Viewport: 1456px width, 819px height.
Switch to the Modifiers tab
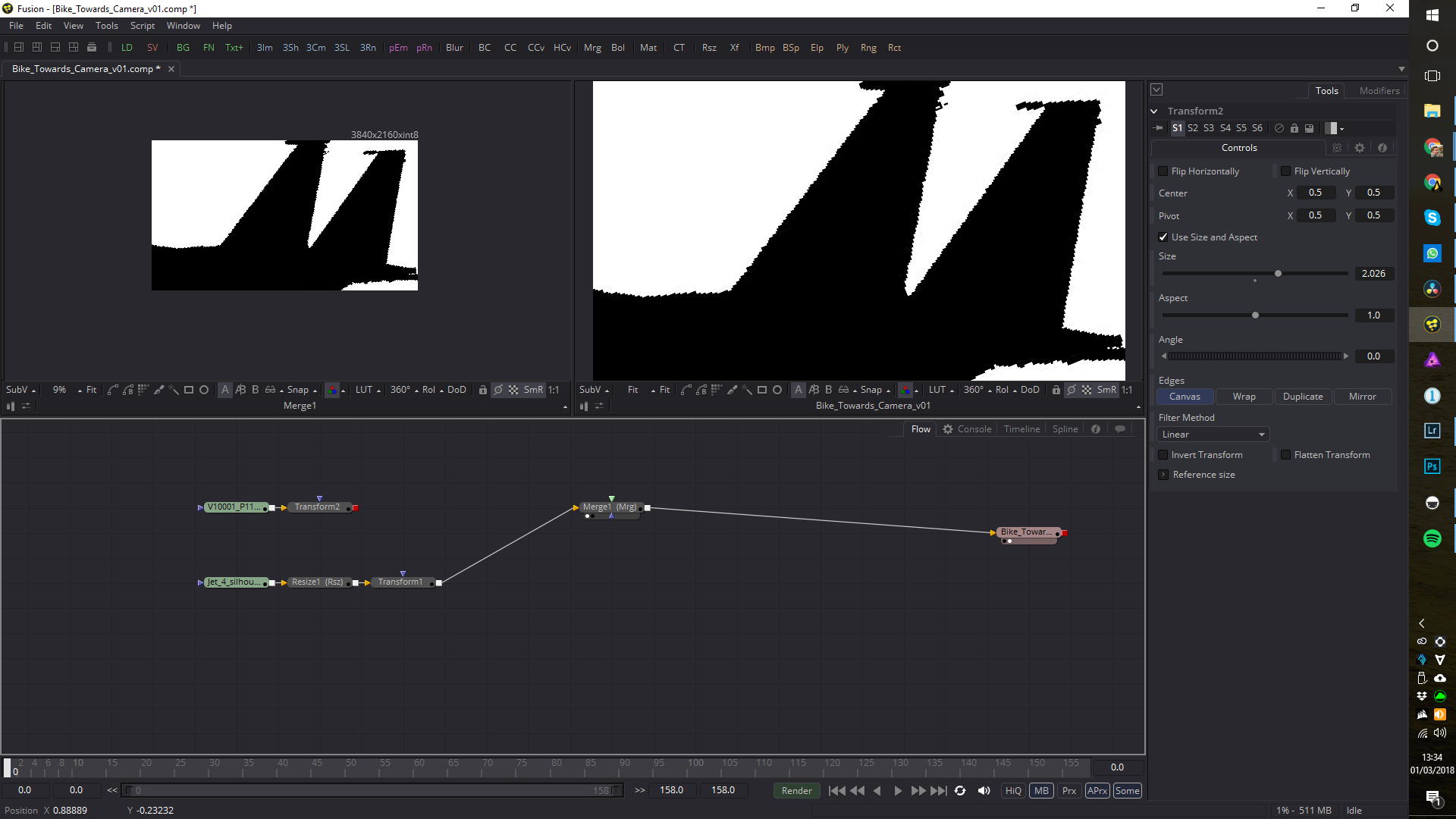click(x=1379, y=90)
